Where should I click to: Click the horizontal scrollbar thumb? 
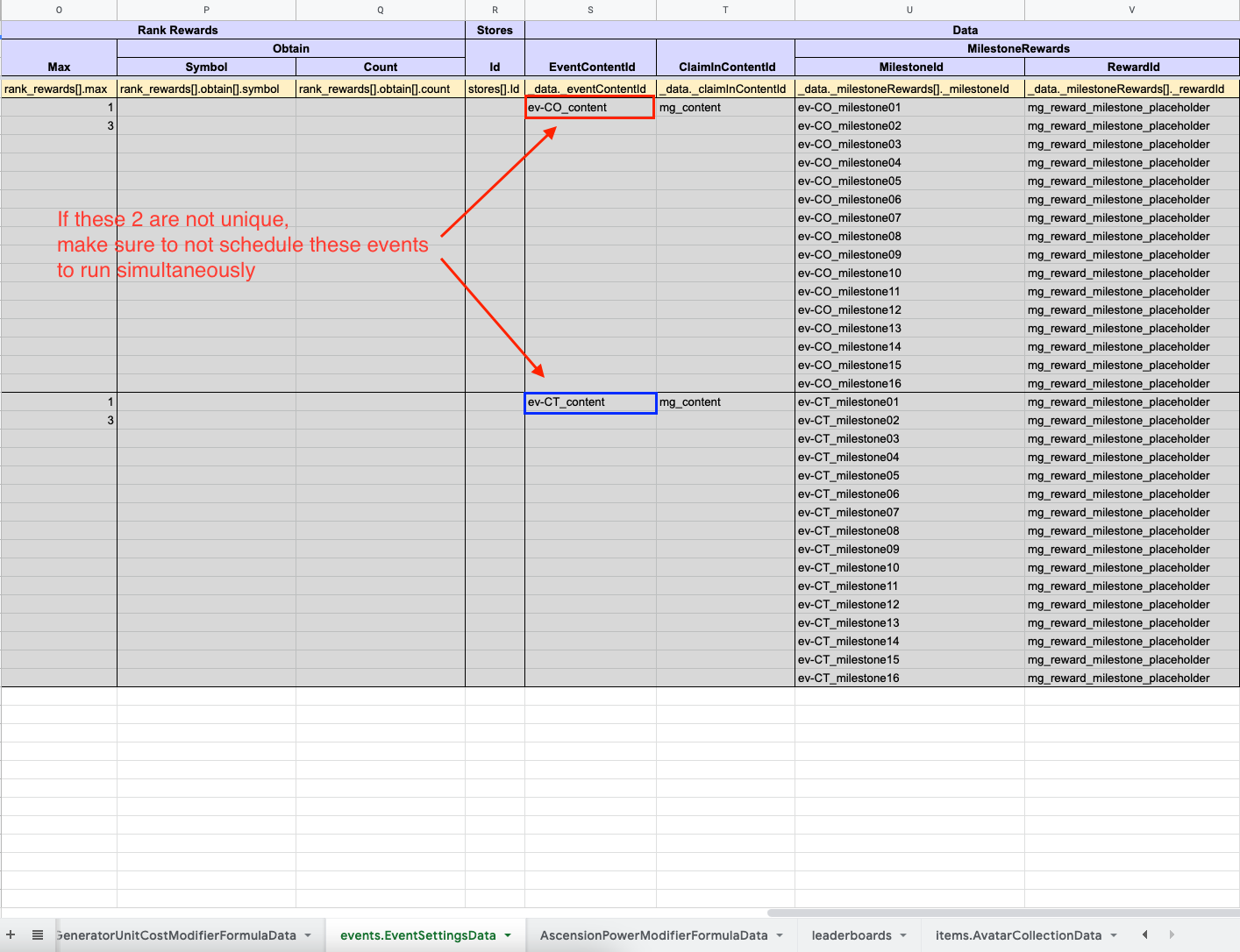(x=1003, y=913)
